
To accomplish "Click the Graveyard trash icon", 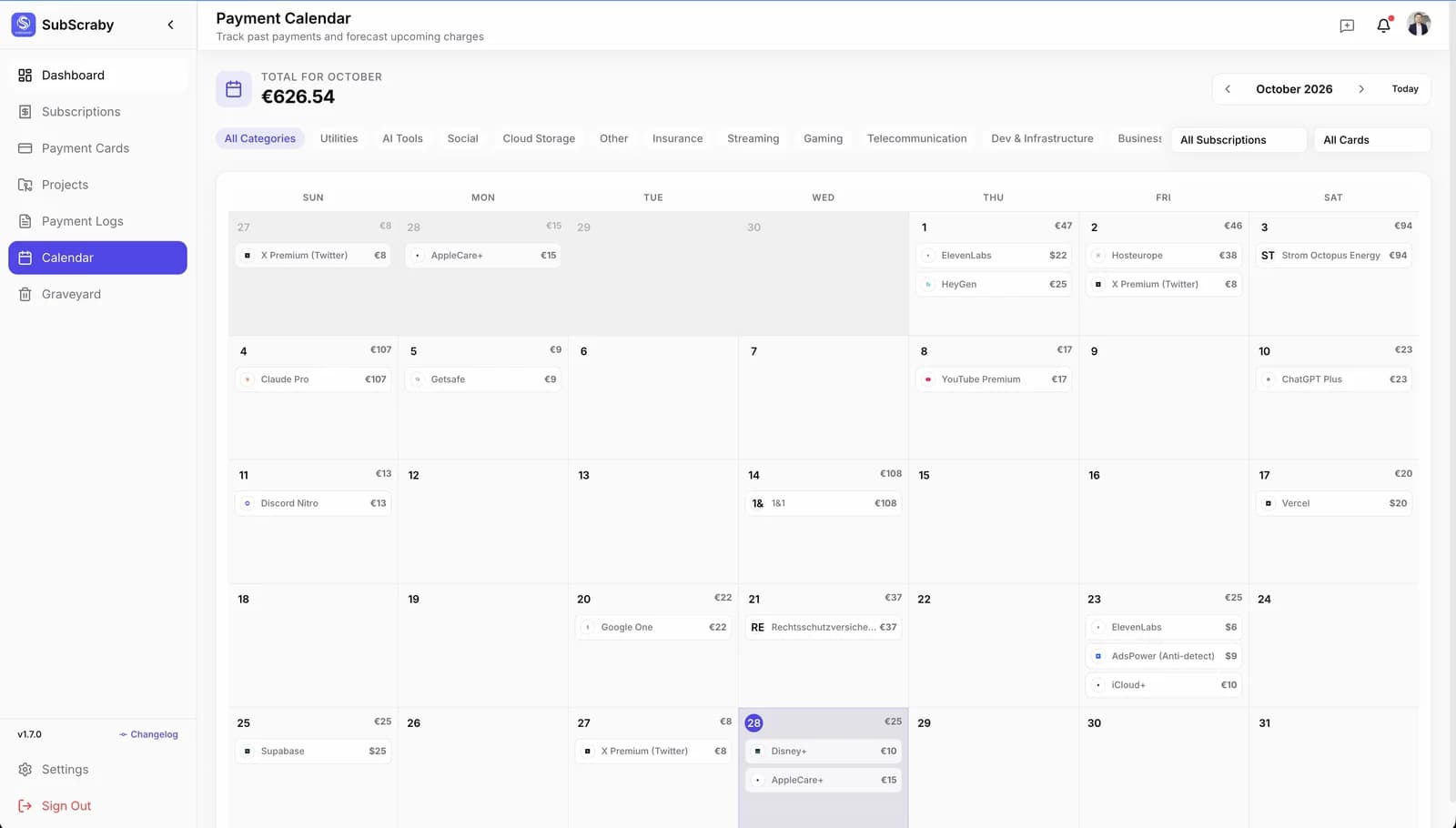I will point(25,294).
